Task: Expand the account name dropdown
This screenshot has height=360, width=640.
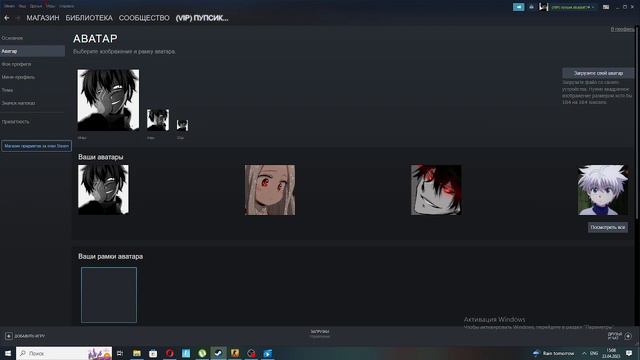Action: coord(572,7)
